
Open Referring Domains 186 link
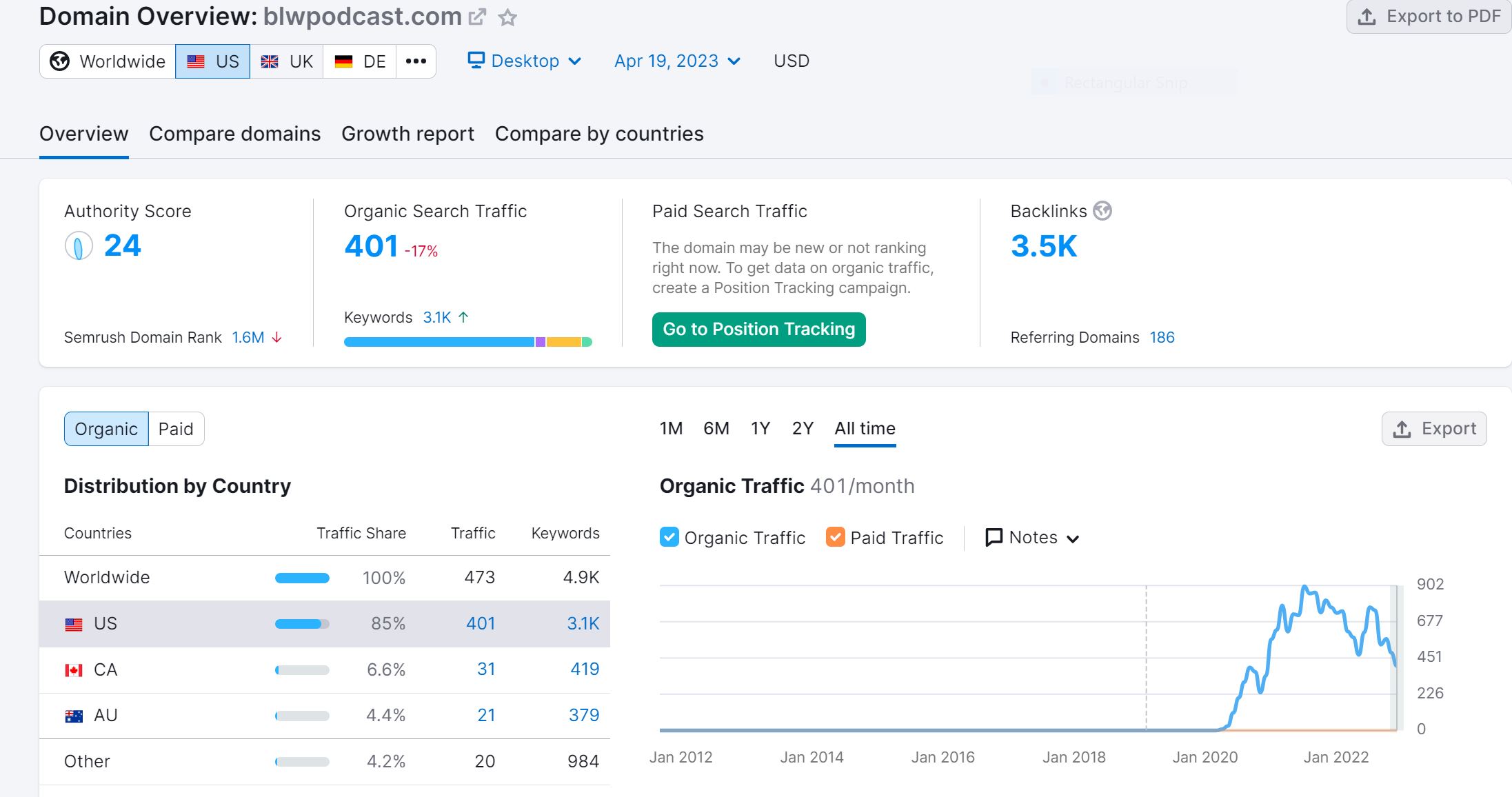coord(1162,338)
